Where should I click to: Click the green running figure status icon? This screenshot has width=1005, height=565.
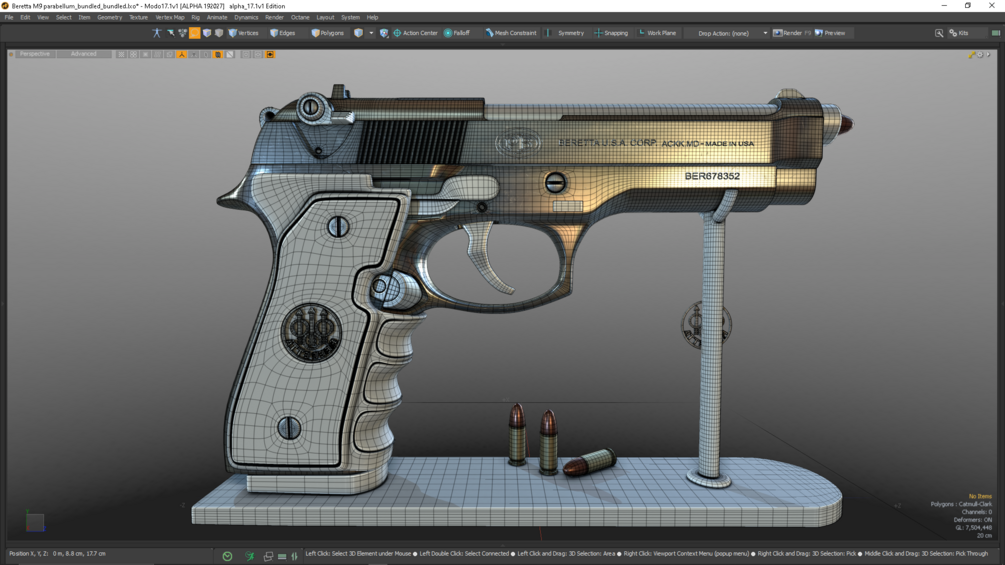click(249, 556)
